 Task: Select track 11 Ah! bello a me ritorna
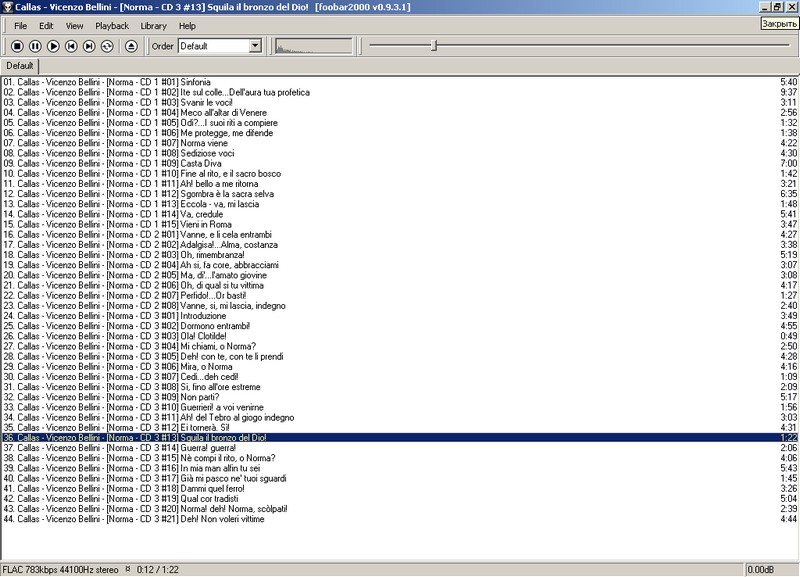(399, 184)
